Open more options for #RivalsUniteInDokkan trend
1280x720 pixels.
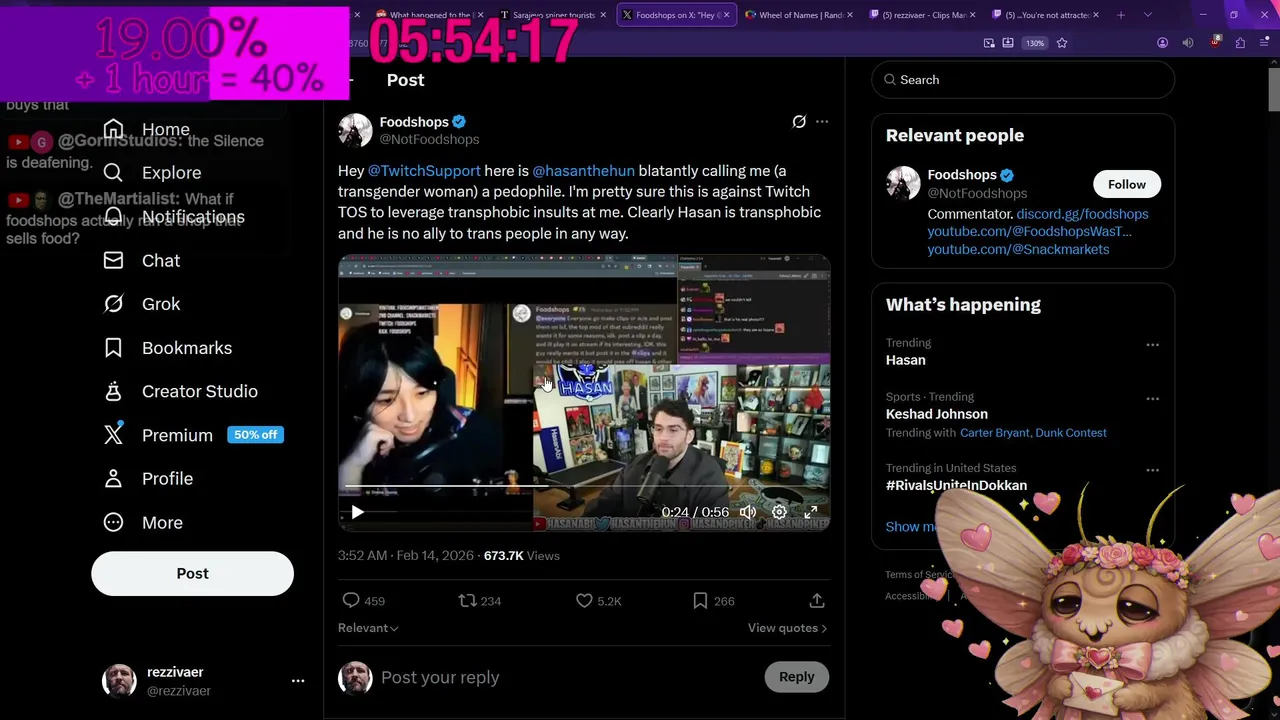[x=1152, y=470]
